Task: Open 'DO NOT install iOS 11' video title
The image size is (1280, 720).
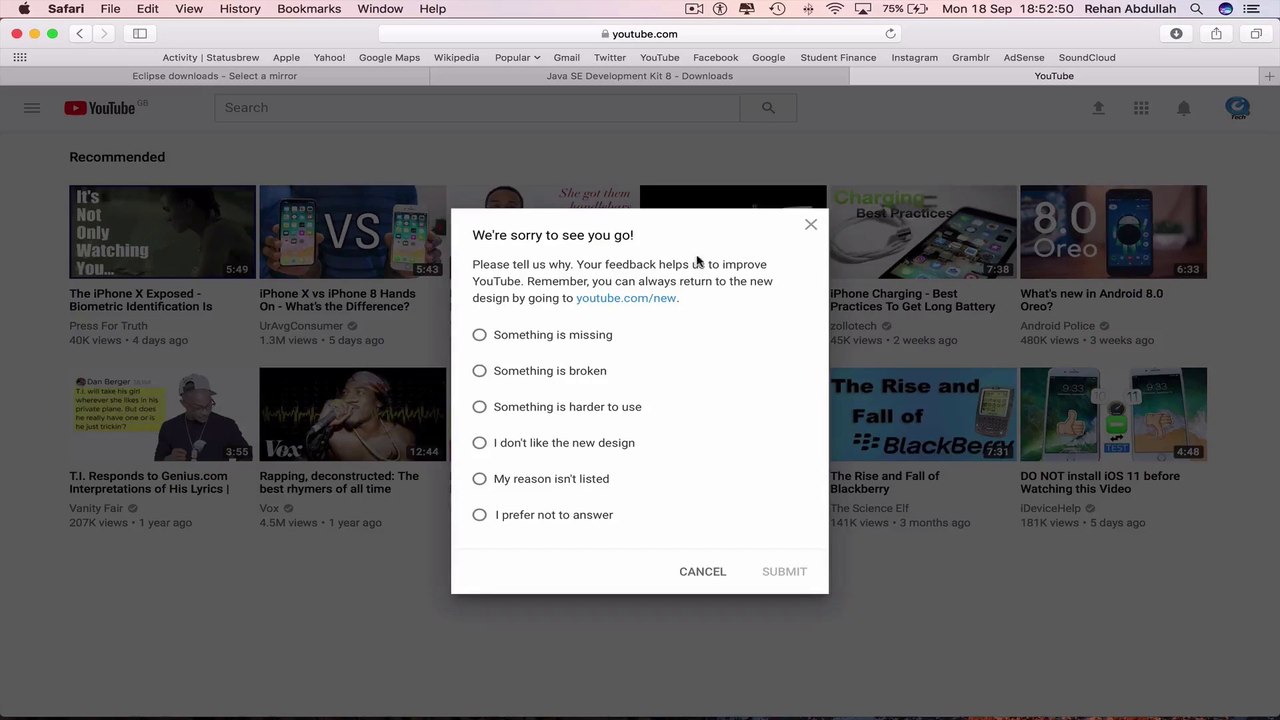Action: (x=1100, y=482)
